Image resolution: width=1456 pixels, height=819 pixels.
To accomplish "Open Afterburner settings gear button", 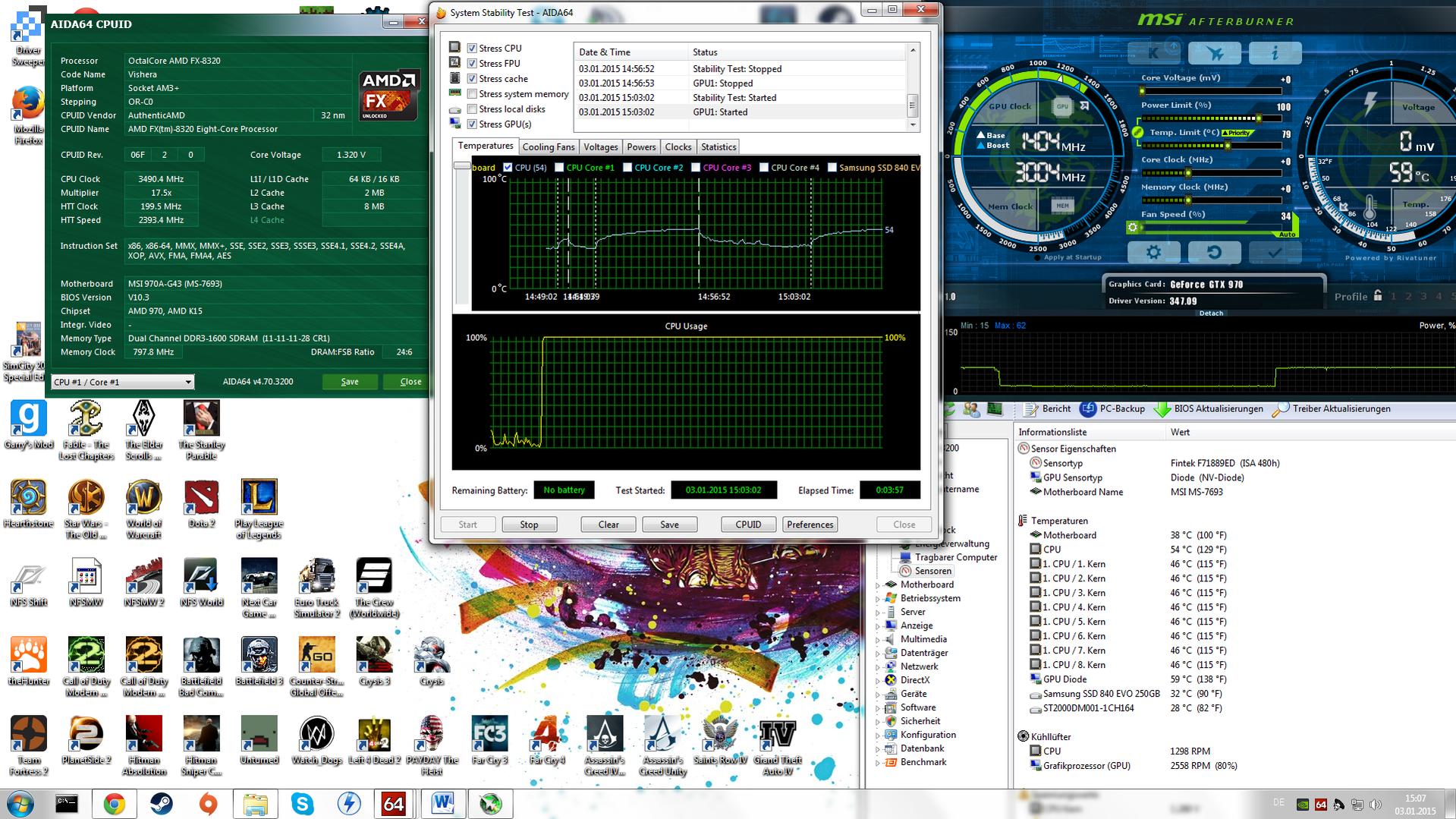I will 1153,252.
